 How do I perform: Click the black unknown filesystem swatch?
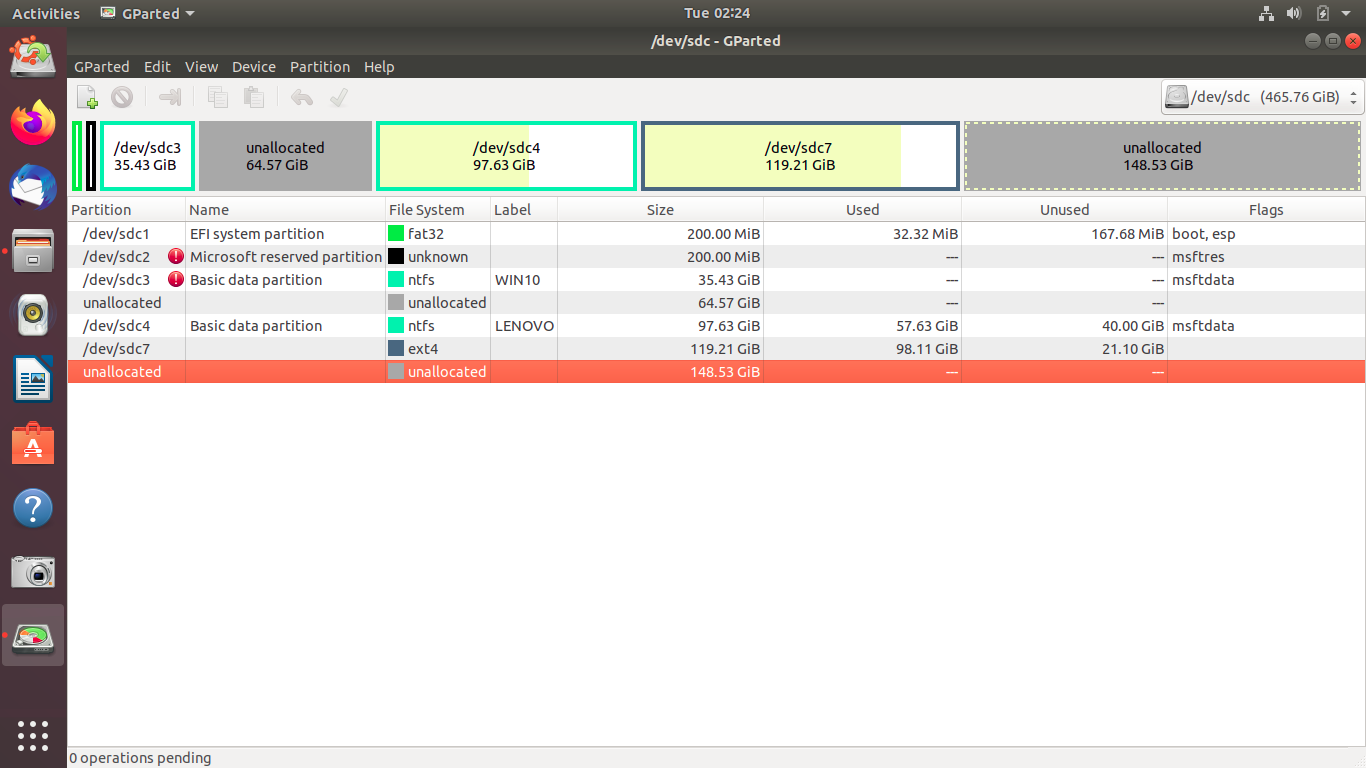pos(396,256)
